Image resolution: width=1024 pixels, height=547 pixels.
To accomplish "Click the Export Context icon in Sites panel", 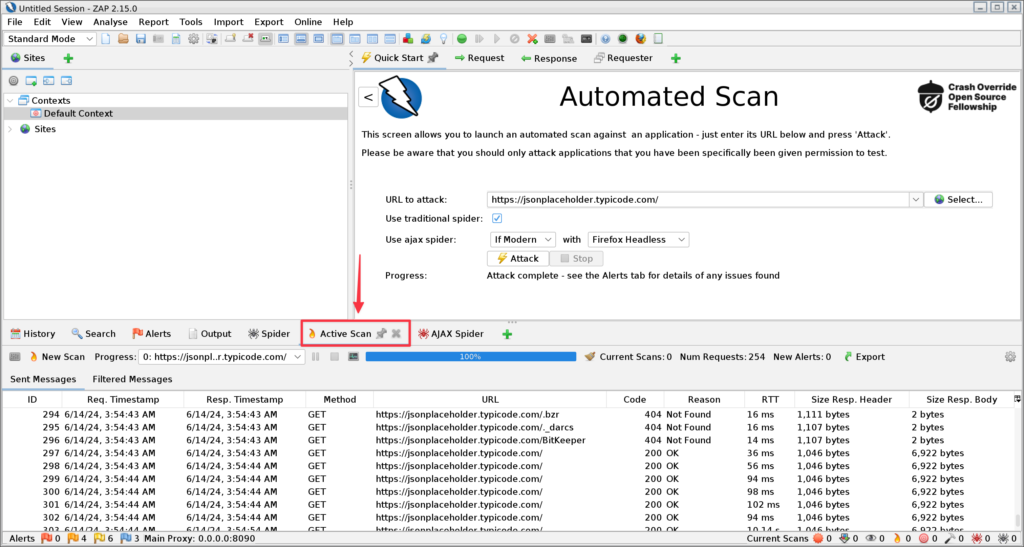I will click(66, 81).
